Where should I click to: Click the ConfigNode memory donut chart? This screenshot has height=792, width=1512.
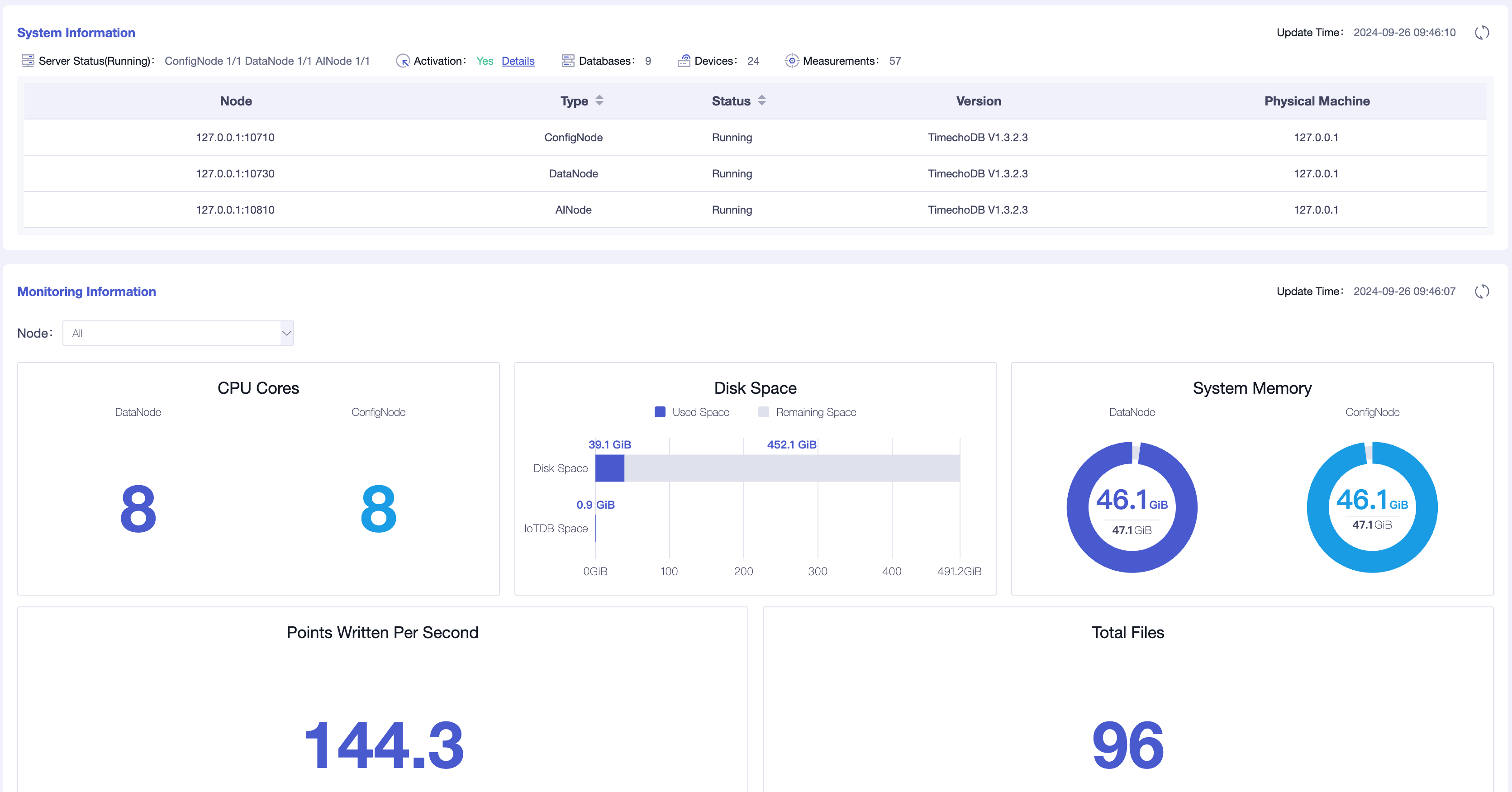[1372, 507]
